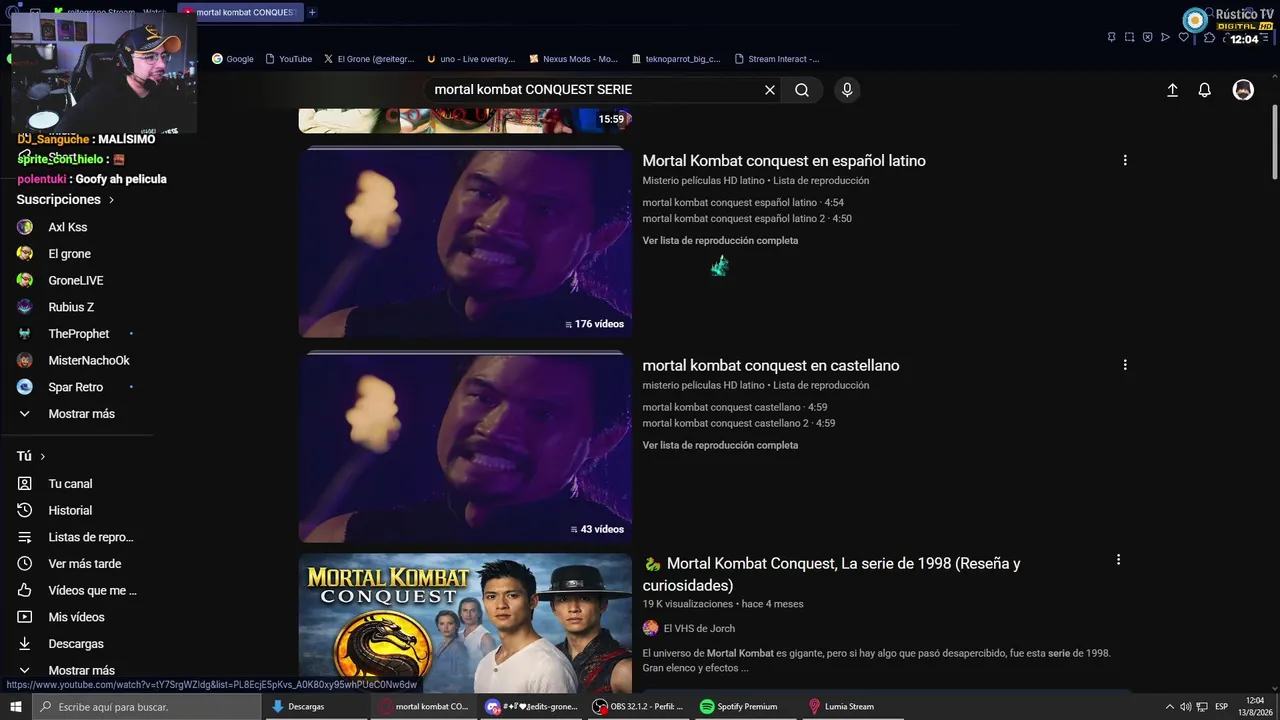Open 'mortal kombat conquest en castellano' title
This screenshot has height=720, width=1280.
(x=771, y=366)
